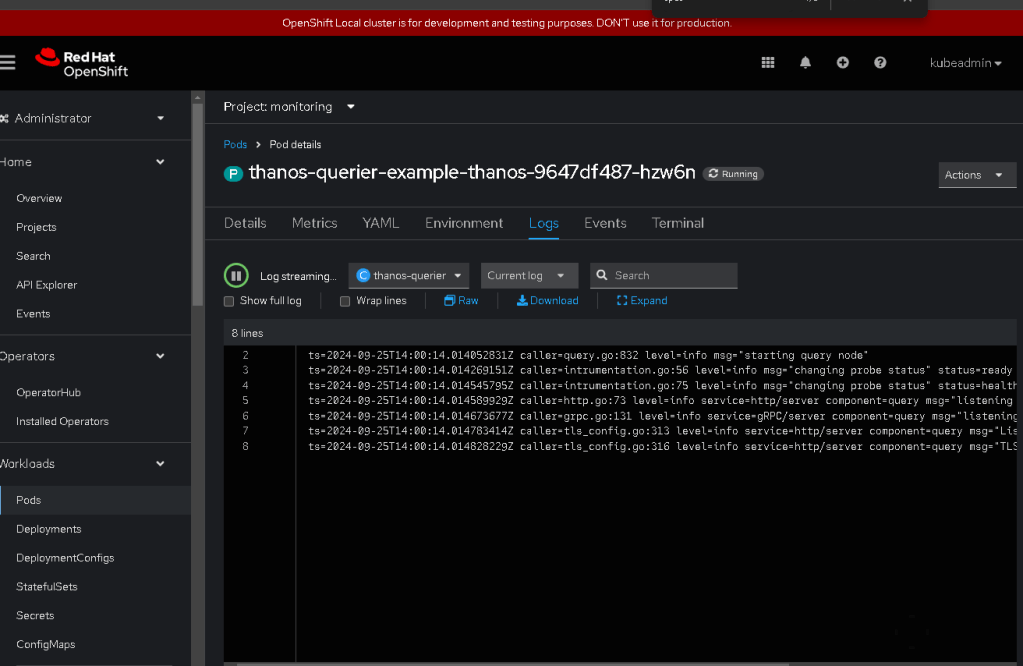Click the '8 lines' log count label
Image resolution: width=1023 pixels, height=666 pixels.
(247, 333)
